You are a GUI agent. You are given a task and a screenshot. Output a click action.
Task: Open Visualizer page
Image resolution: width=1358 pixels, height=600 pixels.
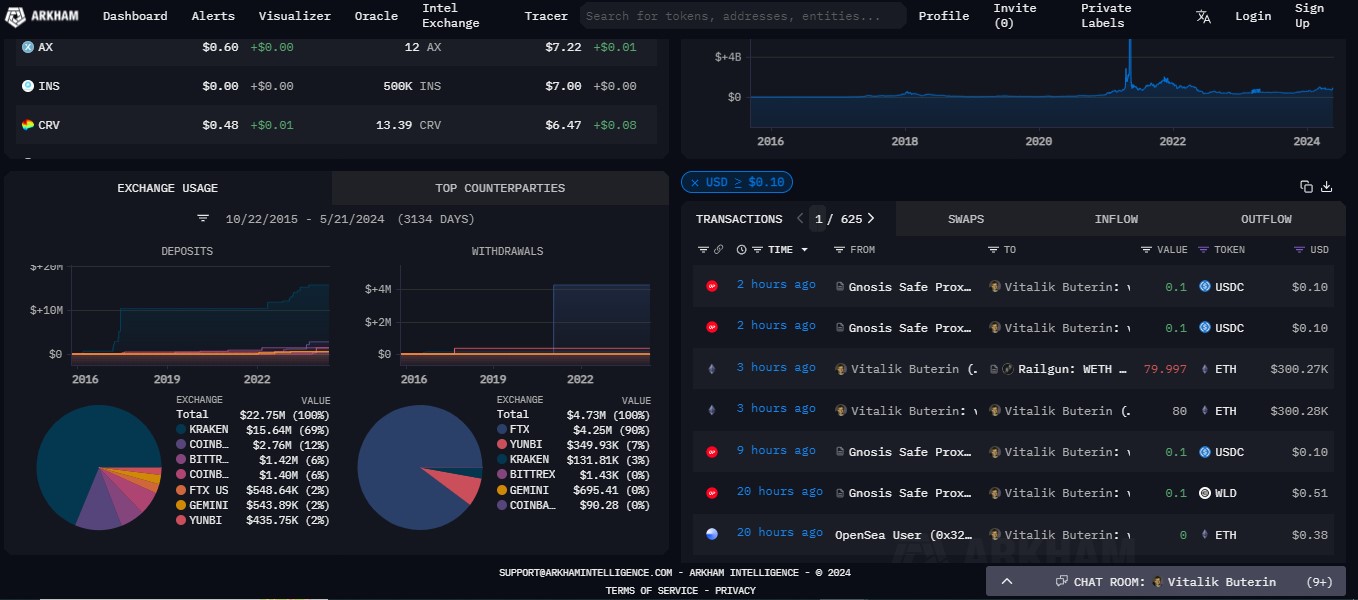click(295, 16)
